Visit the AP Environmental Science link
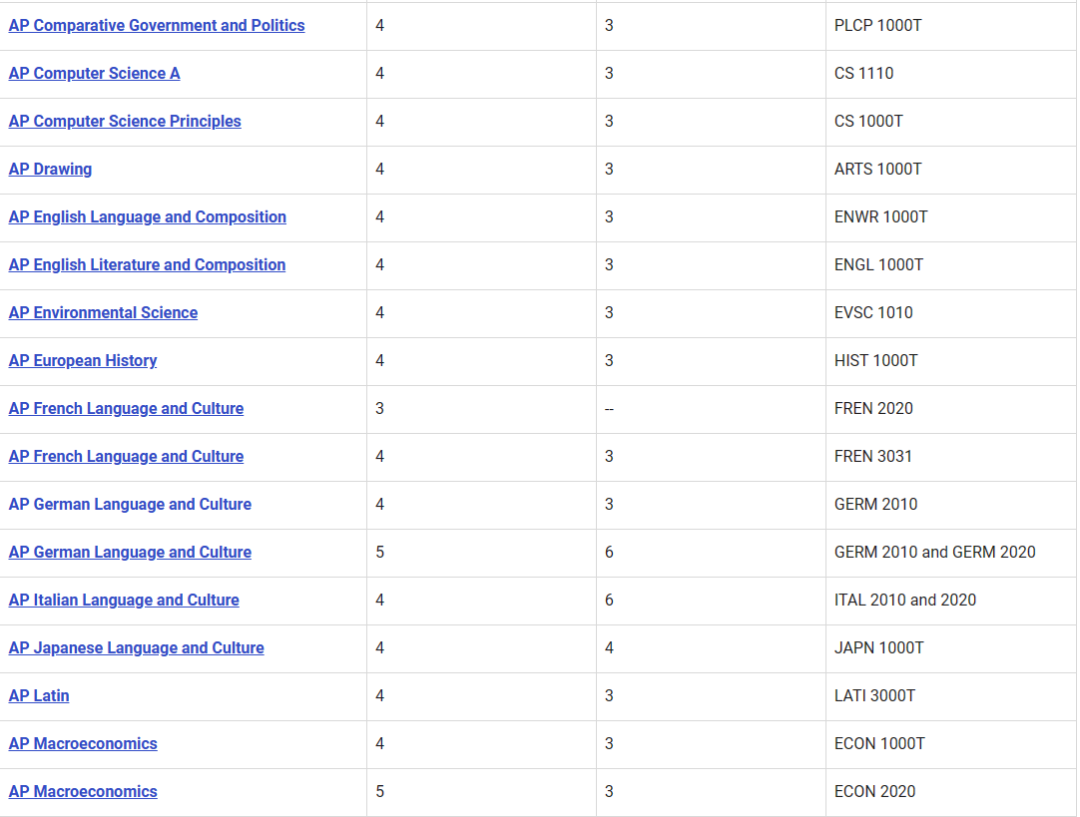 click(103, 313)
